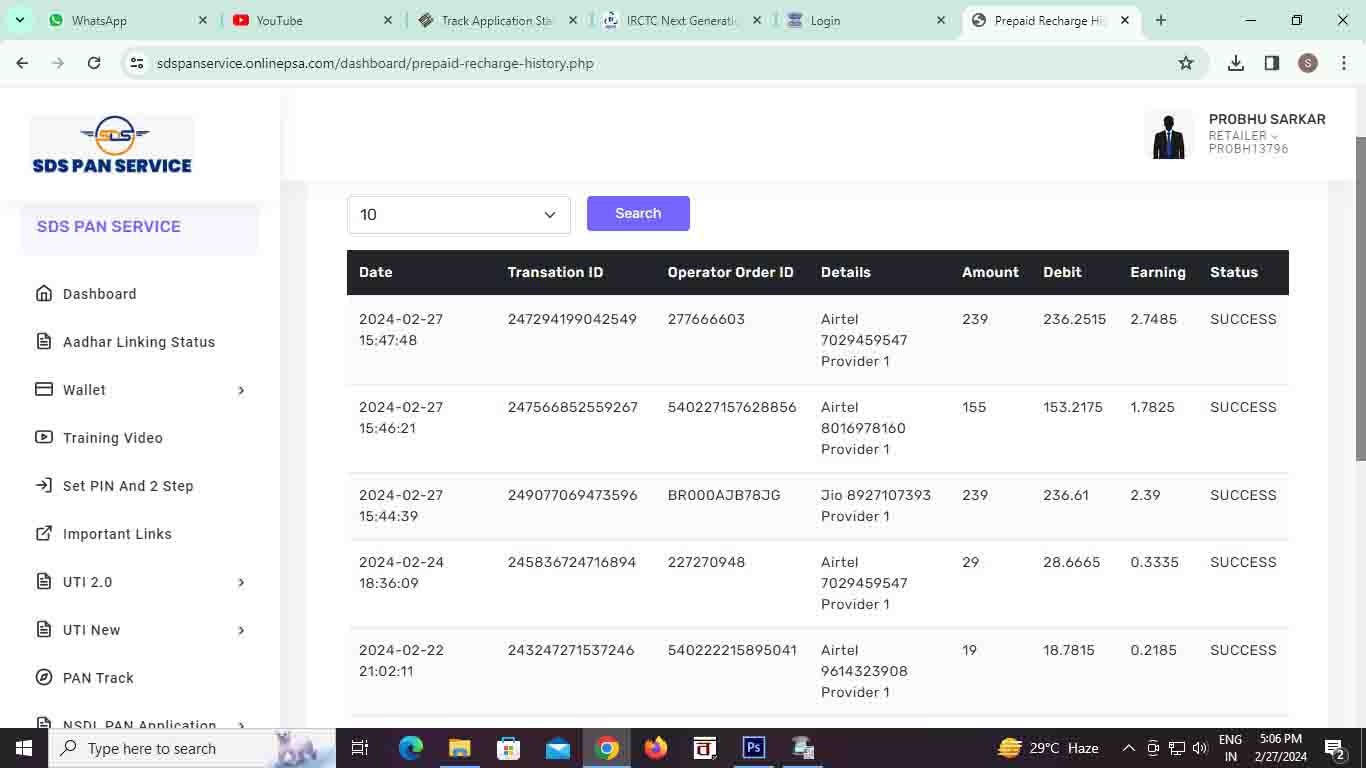Reload the current page
Image resolution: width=1366 pixels, height=768 pixels.
[94, 63]
